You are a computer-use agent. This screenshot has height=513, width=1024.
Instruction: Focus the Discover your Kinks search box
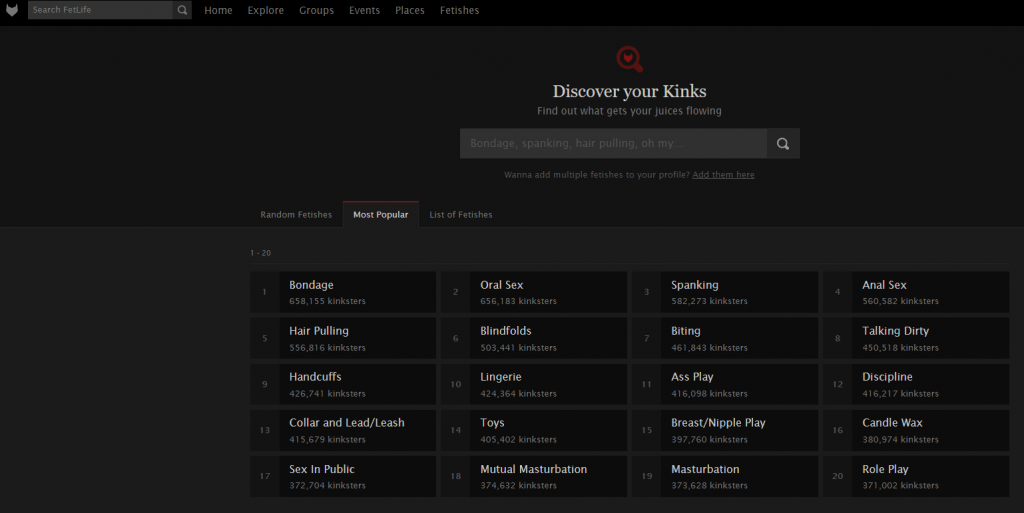click(613, 144)
